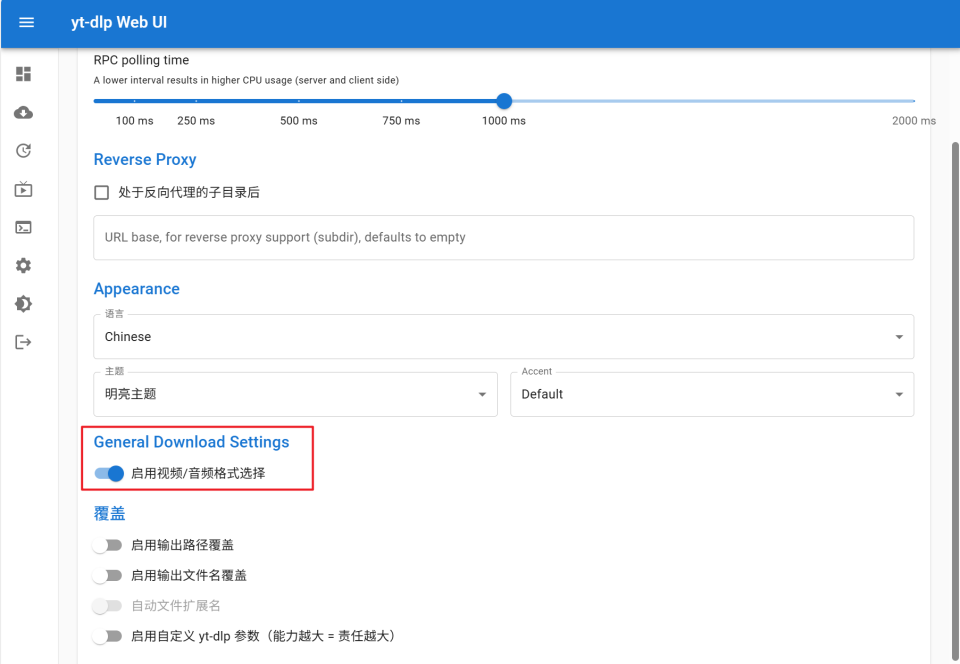Click the Reverse Proxy heading
Viewport: 960px width, 664px height.
coord(145,160)
